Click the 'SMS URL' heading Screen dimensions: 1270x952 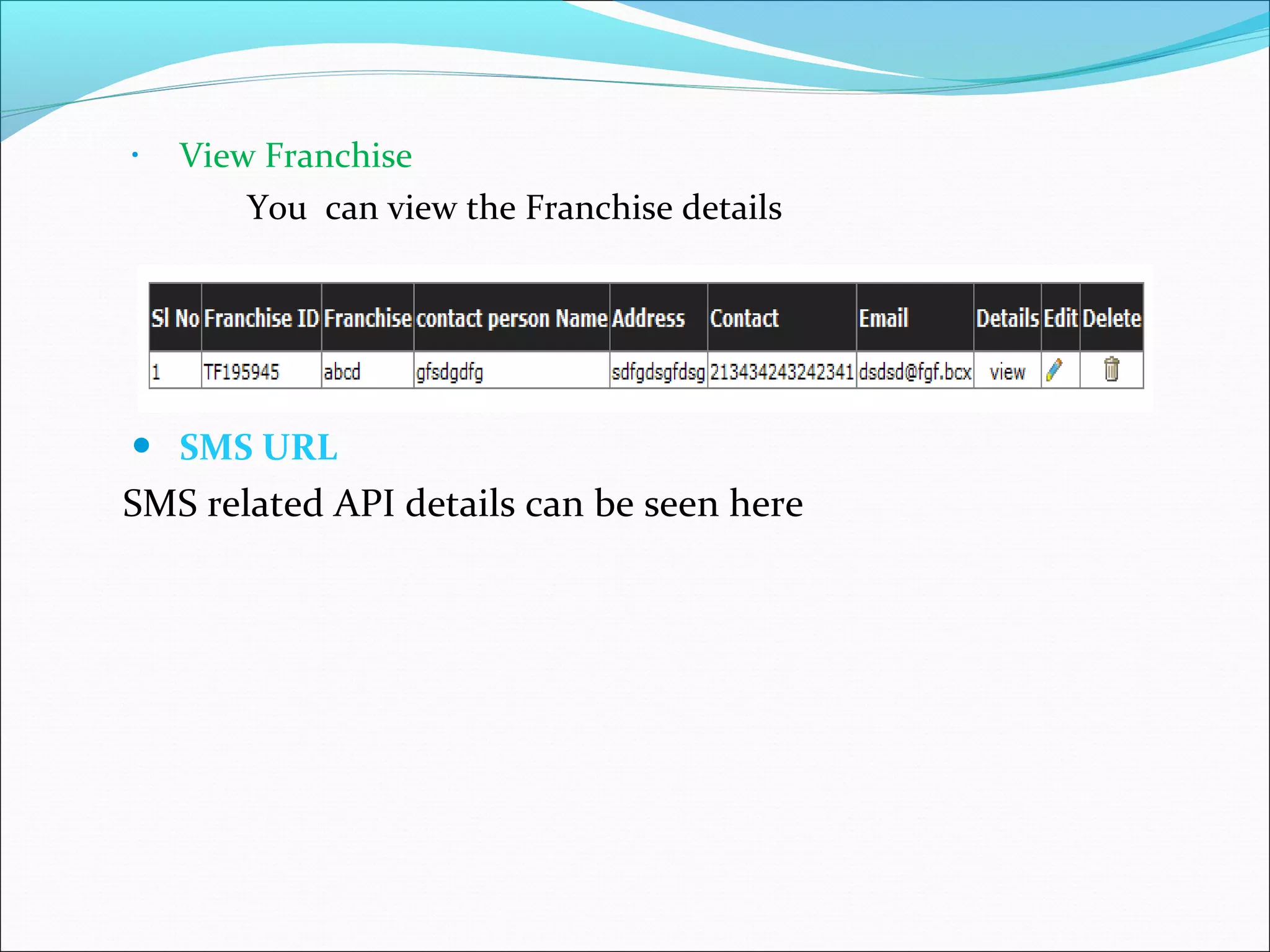pos(259,447)
